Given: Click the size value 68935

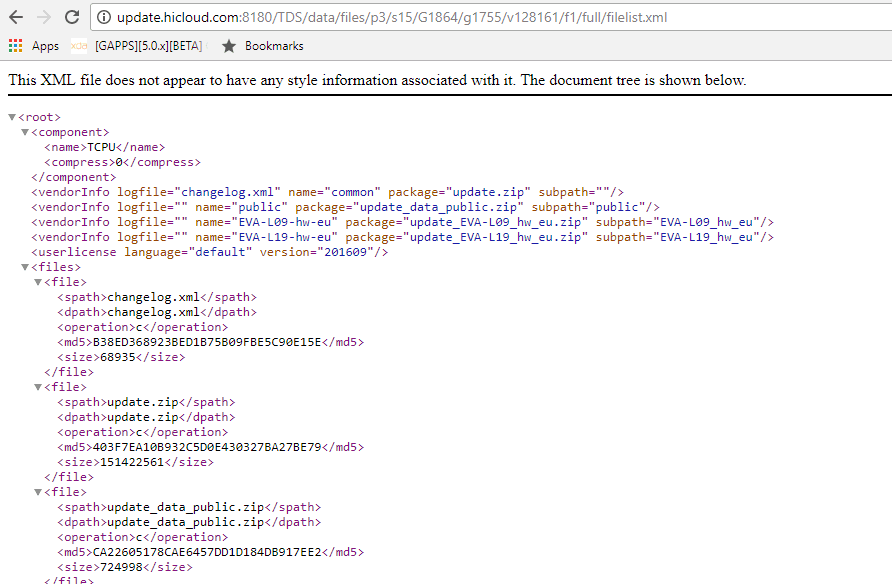Looking at the screenshot, I should tap(118, 357).
